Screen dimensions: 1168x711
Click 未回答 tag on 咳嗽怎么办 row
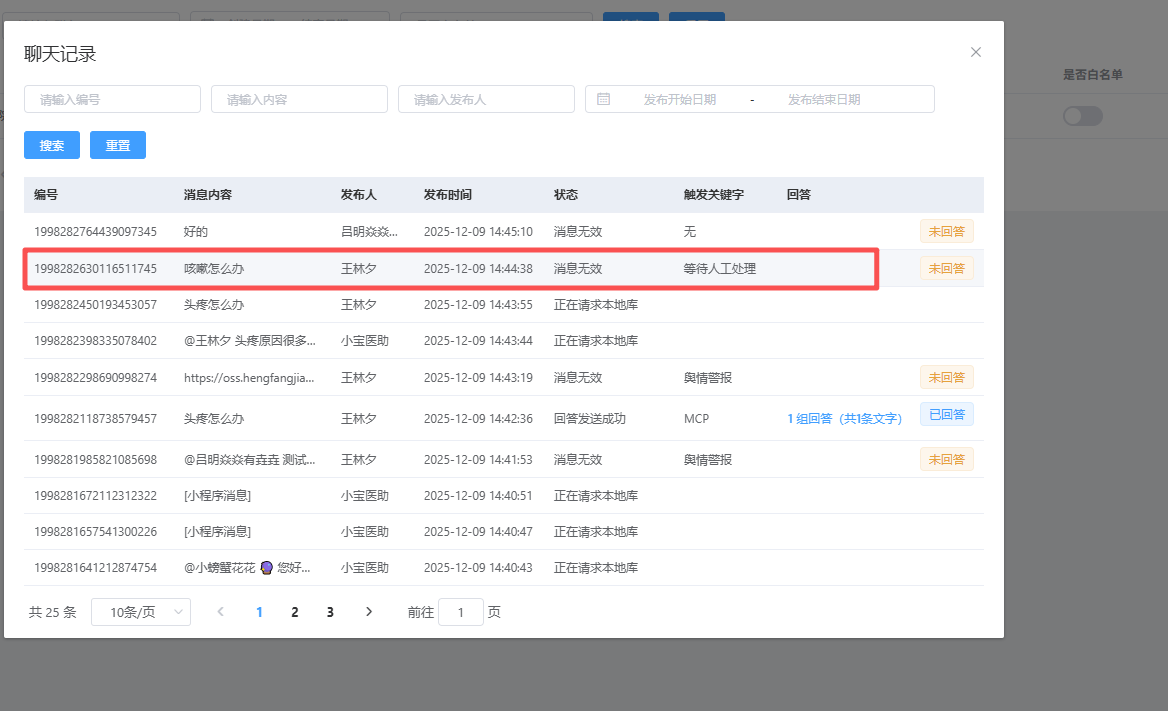click(x=946, y=268)
